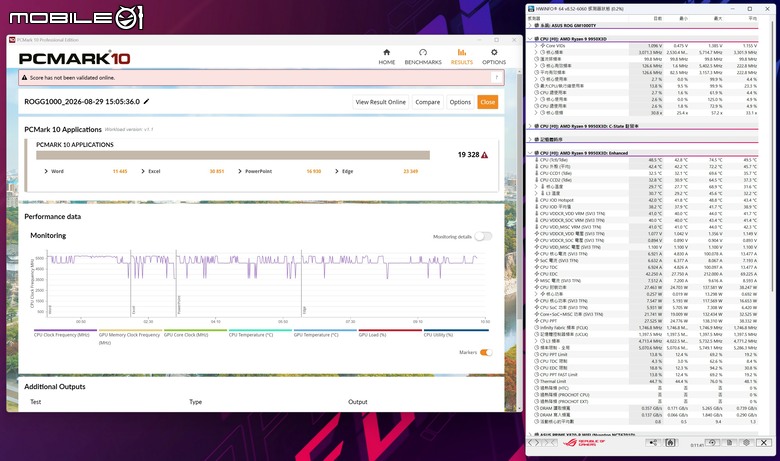Click the View Result Online button
780x461 pixels.
pyautogui.click(x=381, y=102)
